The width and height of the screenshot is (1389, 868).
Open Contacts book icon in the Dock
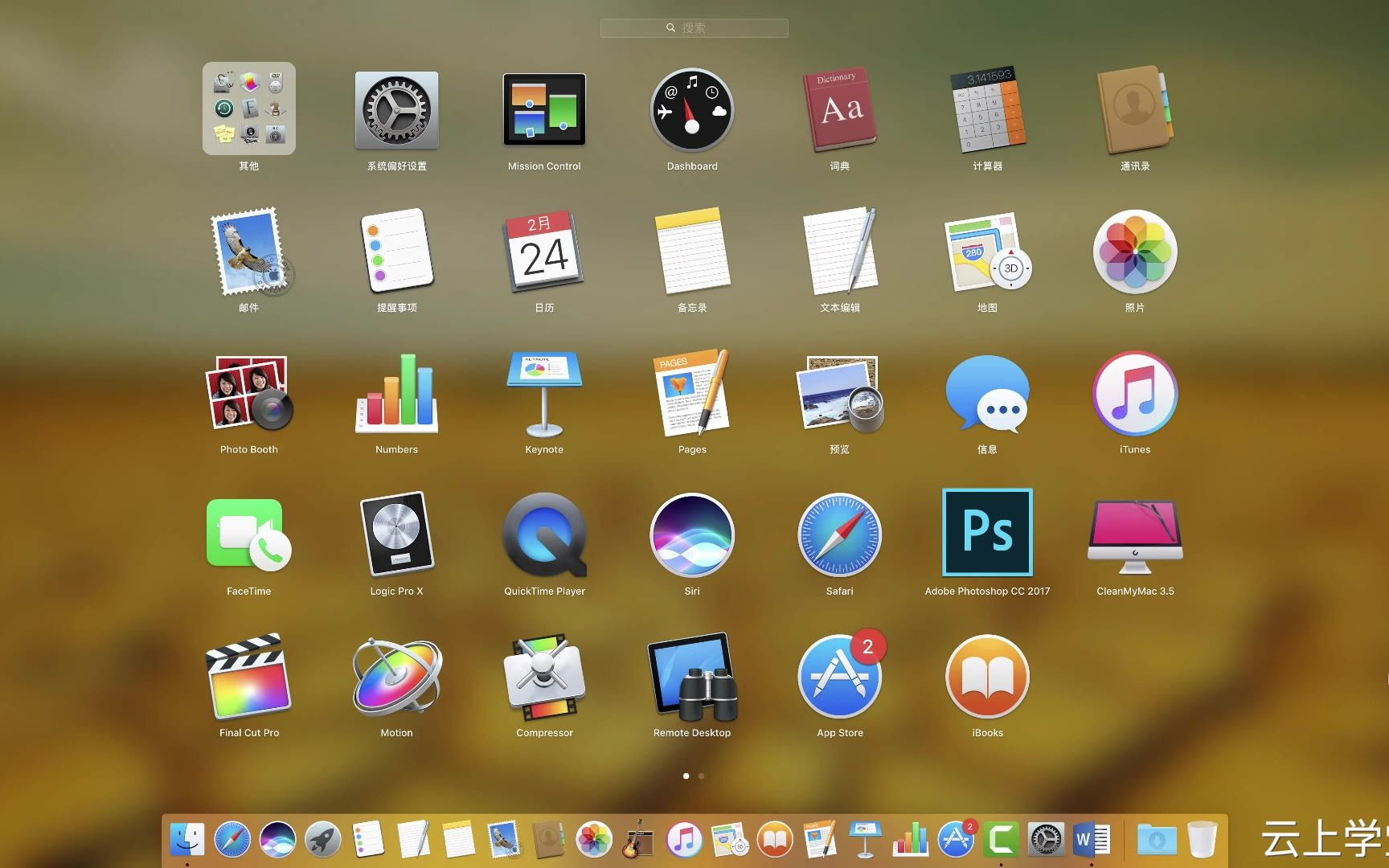[549, 840]
